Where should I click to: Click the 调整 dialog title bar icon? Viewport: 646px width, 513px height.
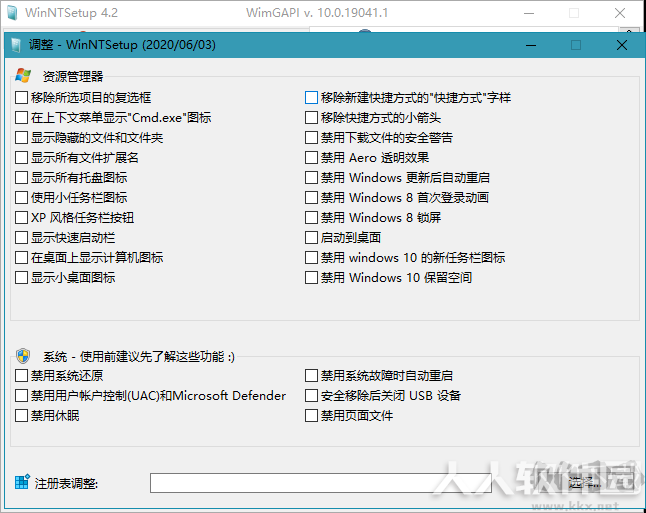coord(16,45)
